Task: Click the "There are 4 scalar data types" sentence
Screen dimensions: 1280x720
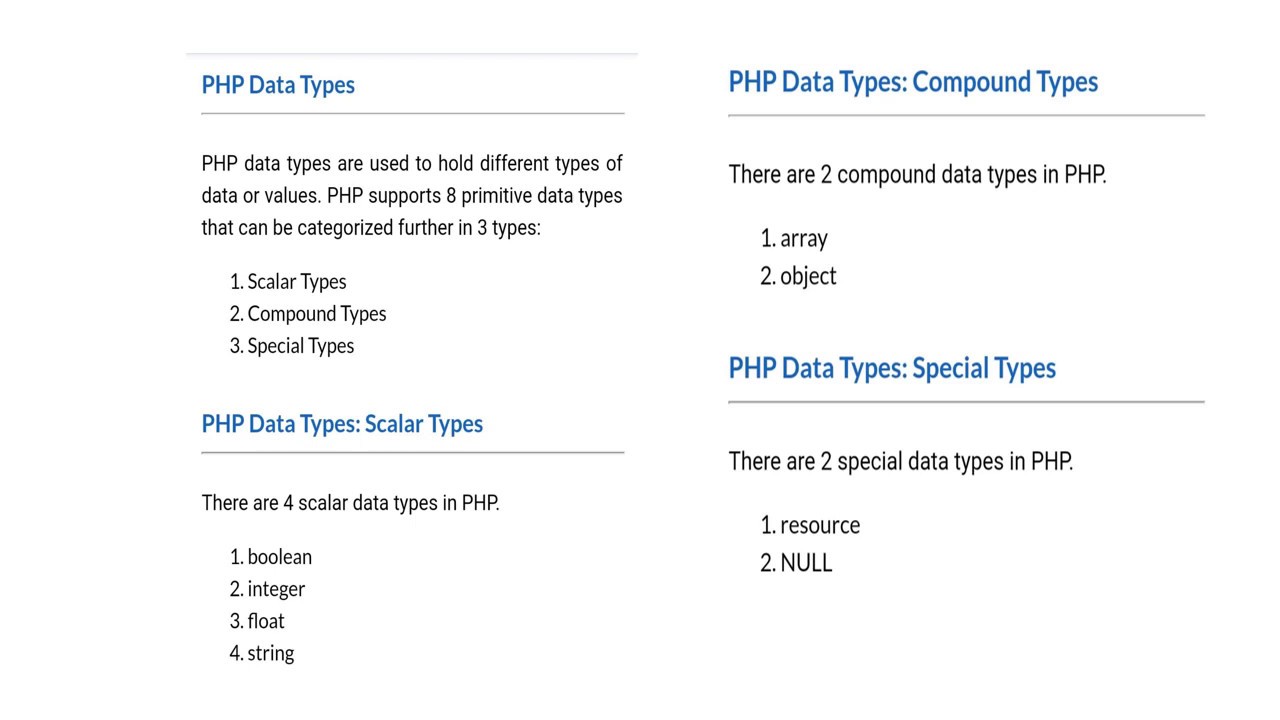Action: 350,503
